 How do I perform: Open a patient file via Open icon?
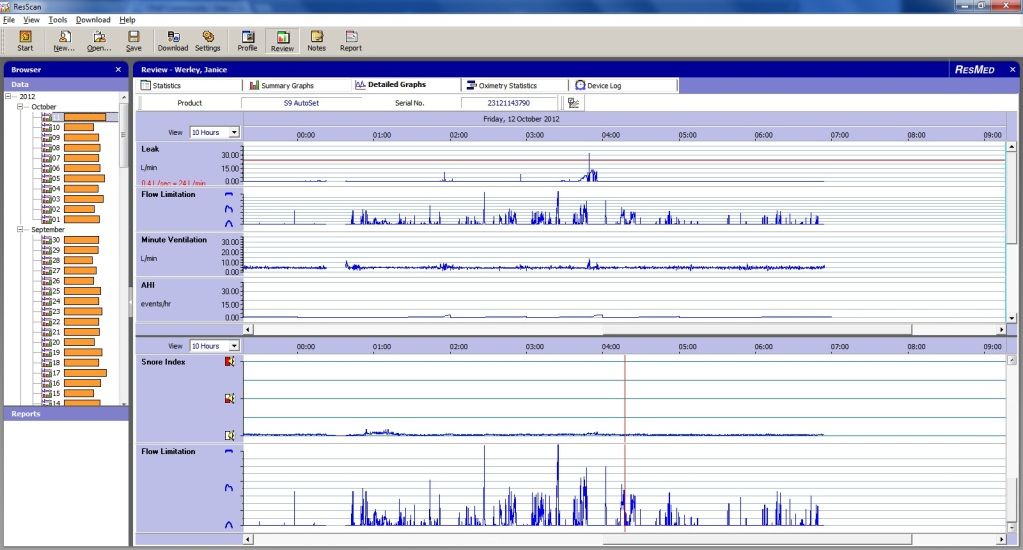99,40
